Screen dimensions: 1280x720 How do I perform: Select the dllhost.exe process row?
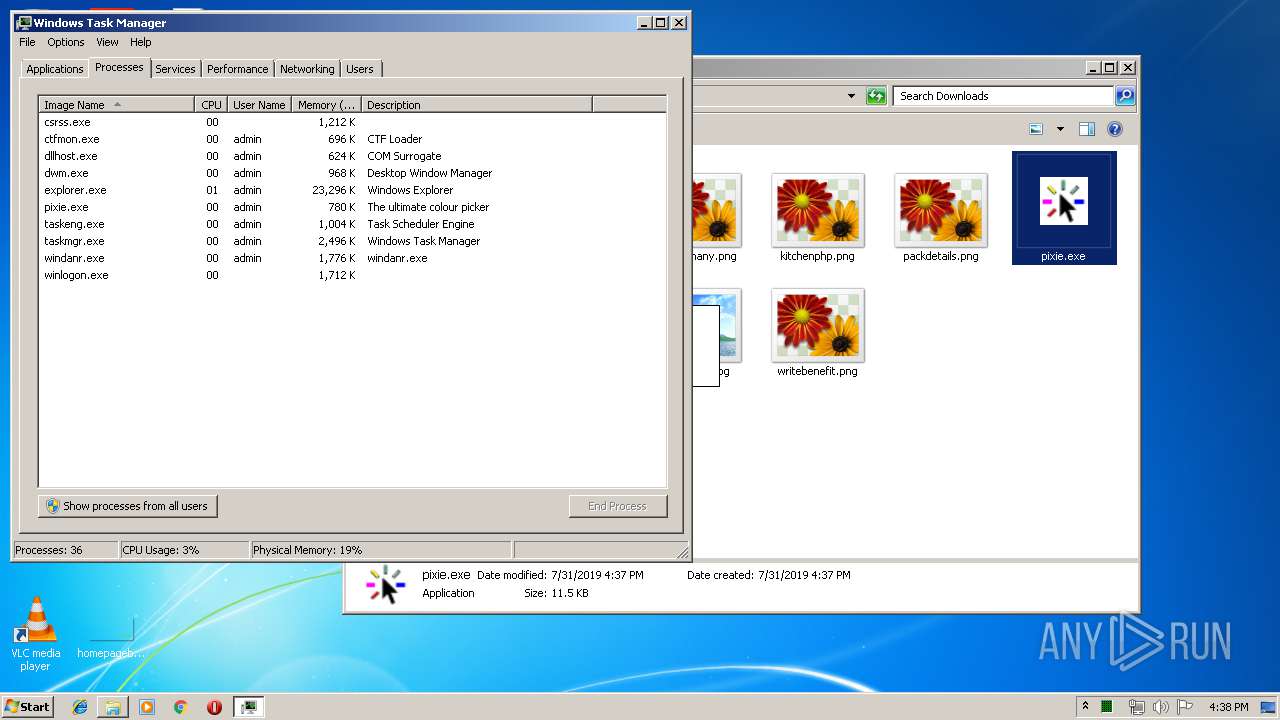coord(352,156)
